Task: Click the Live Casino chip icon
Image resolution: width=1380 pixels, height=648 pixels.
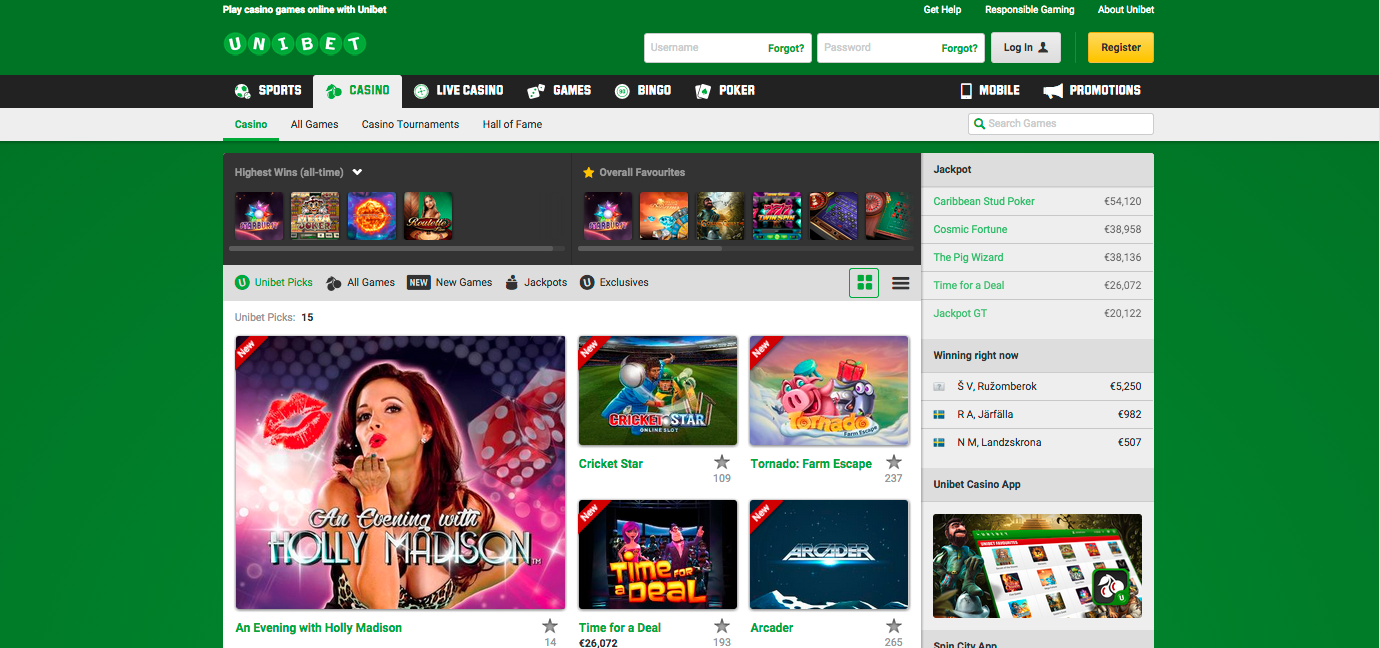Action: [x=421, y=91]
